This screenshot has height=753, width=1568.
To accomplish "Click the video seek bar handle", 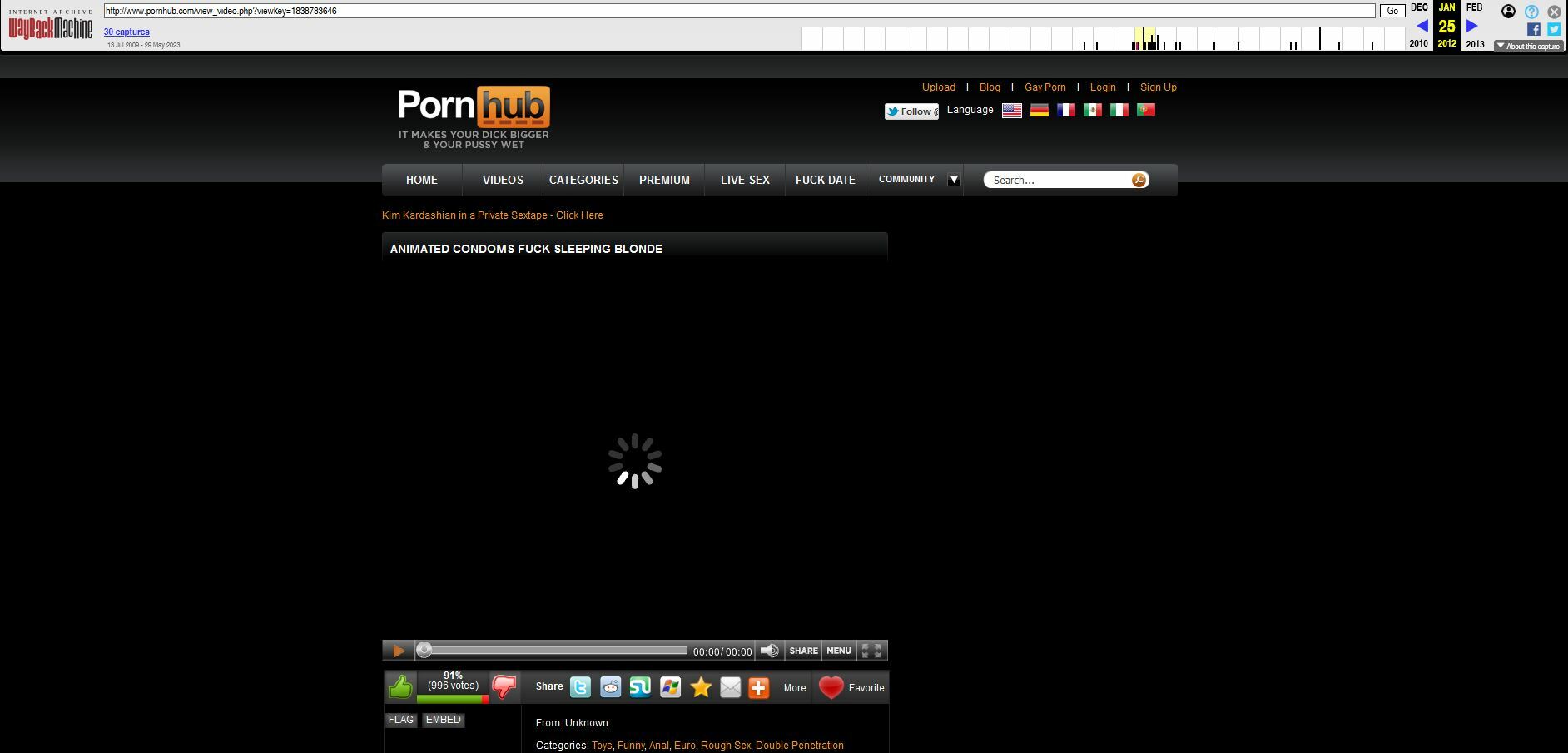I will (x=424, y=650).
